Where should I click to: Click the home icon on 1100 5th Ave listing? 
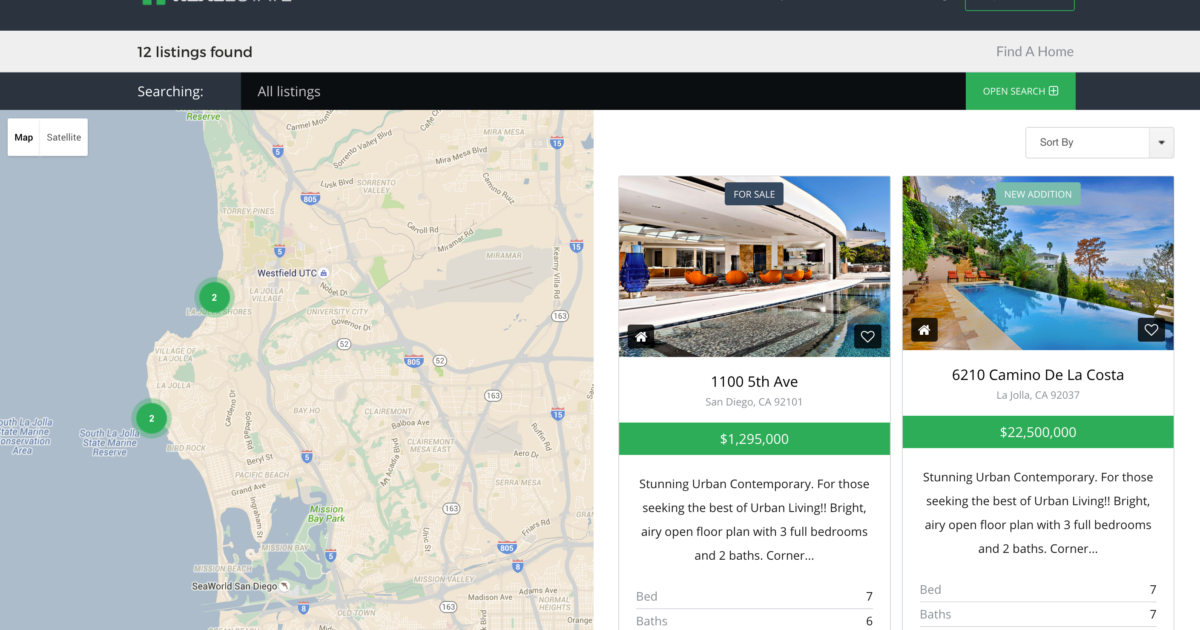click(x=640, y=336)
